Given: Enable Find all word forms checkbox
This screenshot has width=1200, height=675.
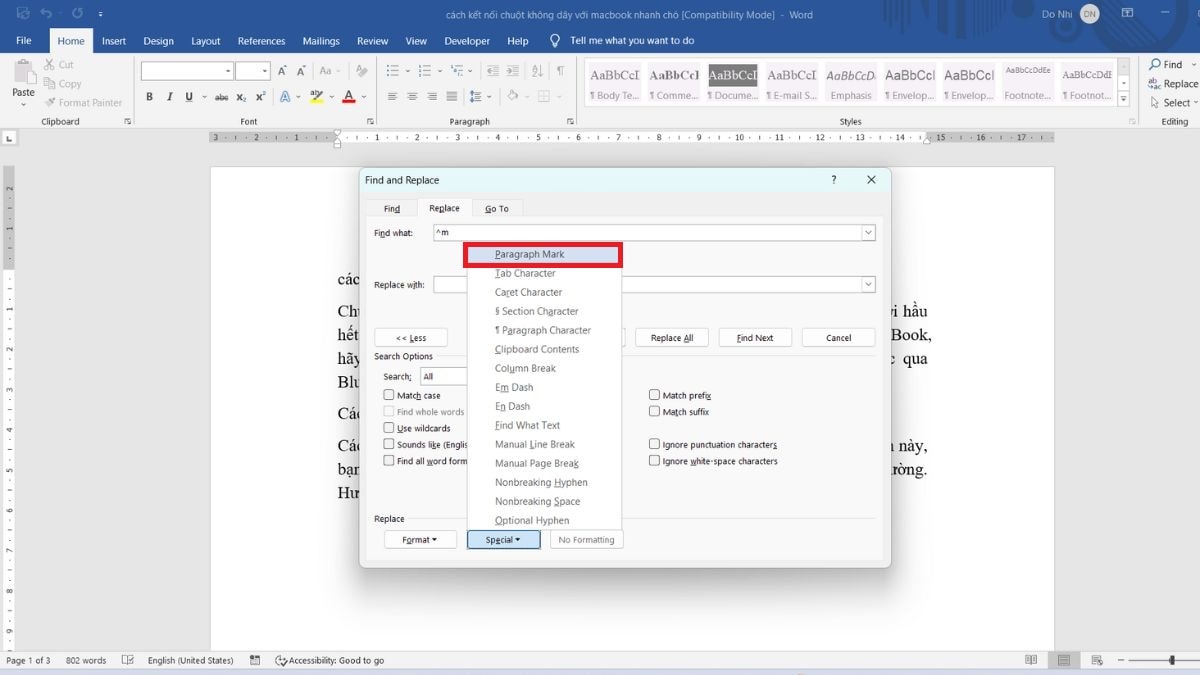Looking at the screenshot, I should [389, 461].
